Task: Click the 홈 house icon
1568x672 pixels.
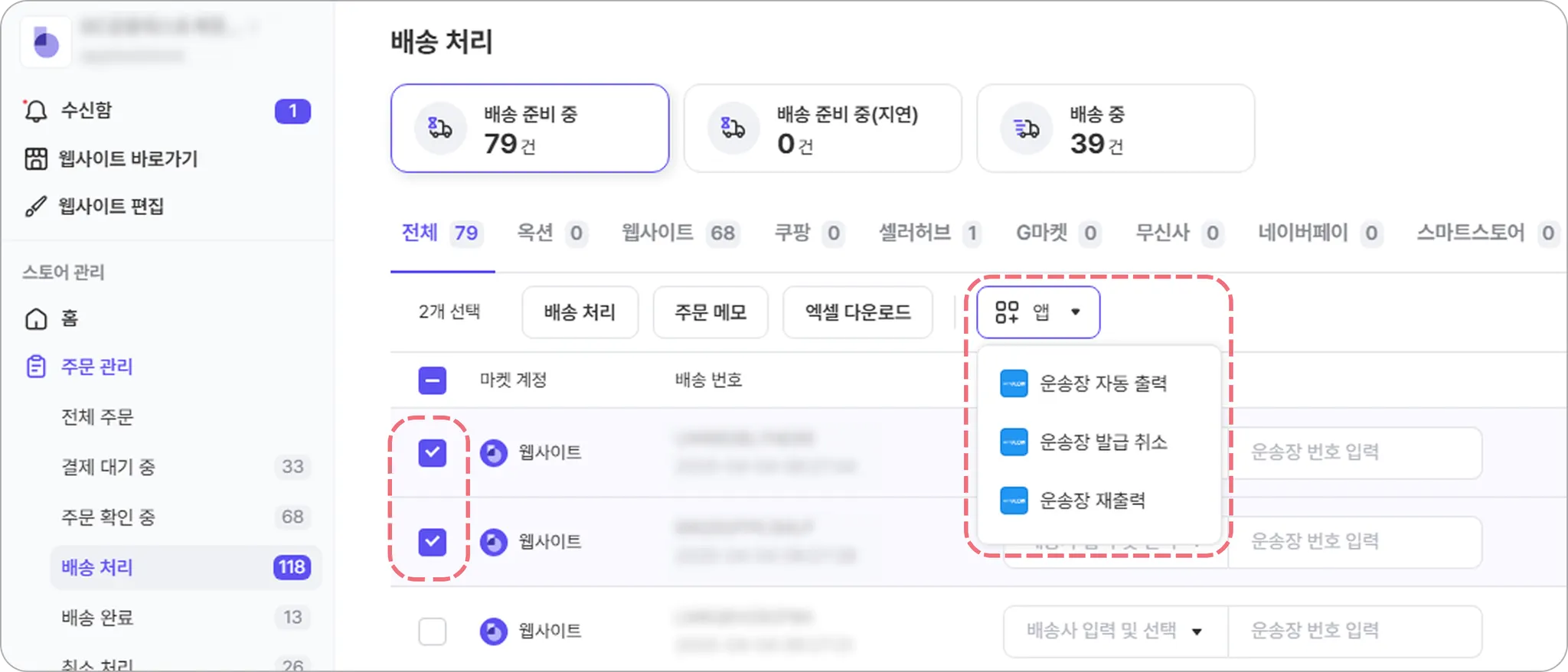Action: pyautogui.click(x=36, y=318)
